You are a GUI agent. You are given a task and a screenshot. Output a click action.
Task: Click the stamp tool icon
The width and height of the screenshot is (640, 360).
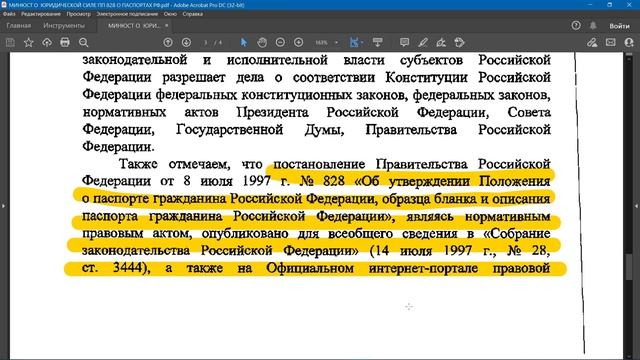459,42
